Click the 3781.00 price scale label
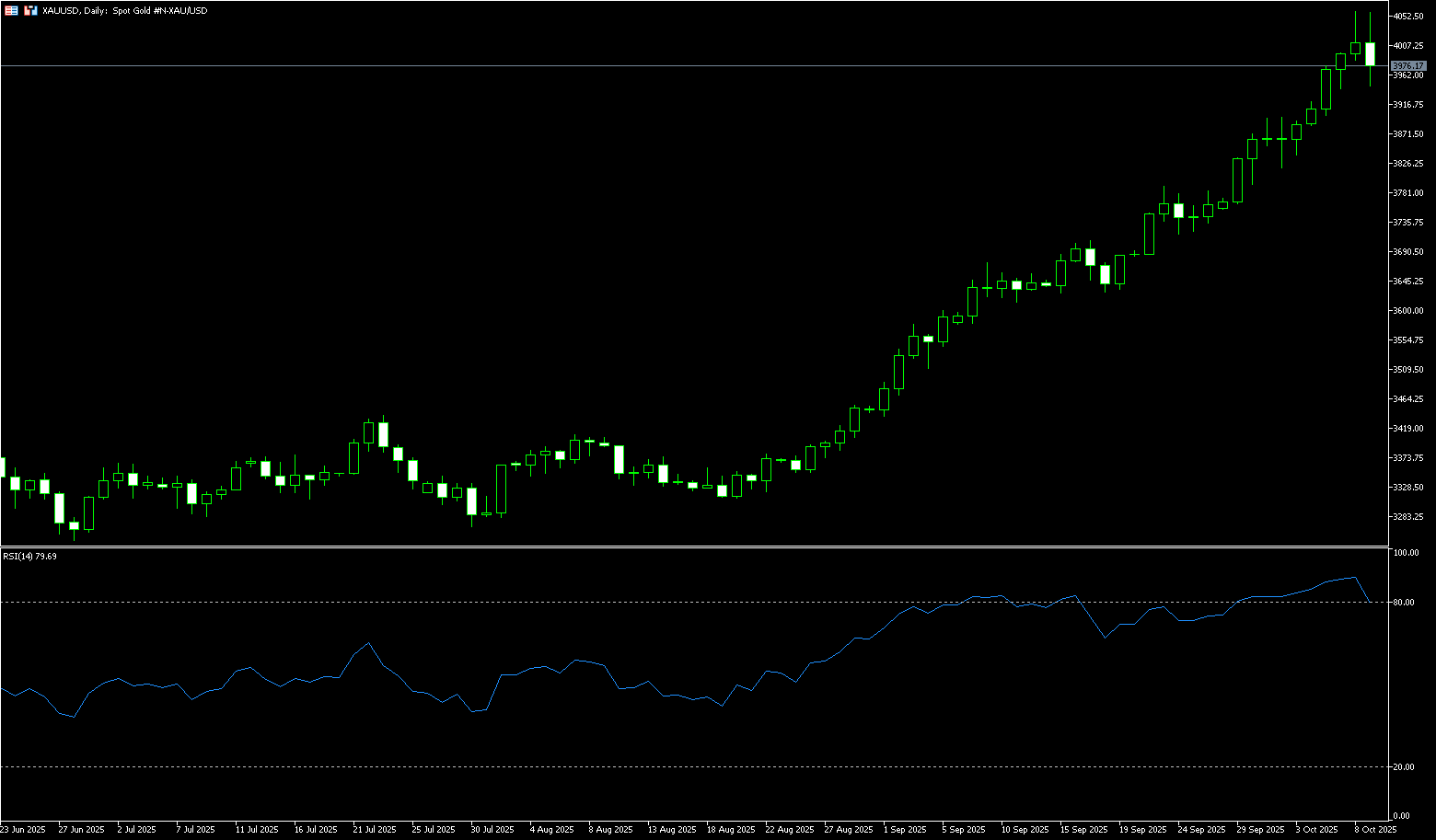 (1408, 193)
